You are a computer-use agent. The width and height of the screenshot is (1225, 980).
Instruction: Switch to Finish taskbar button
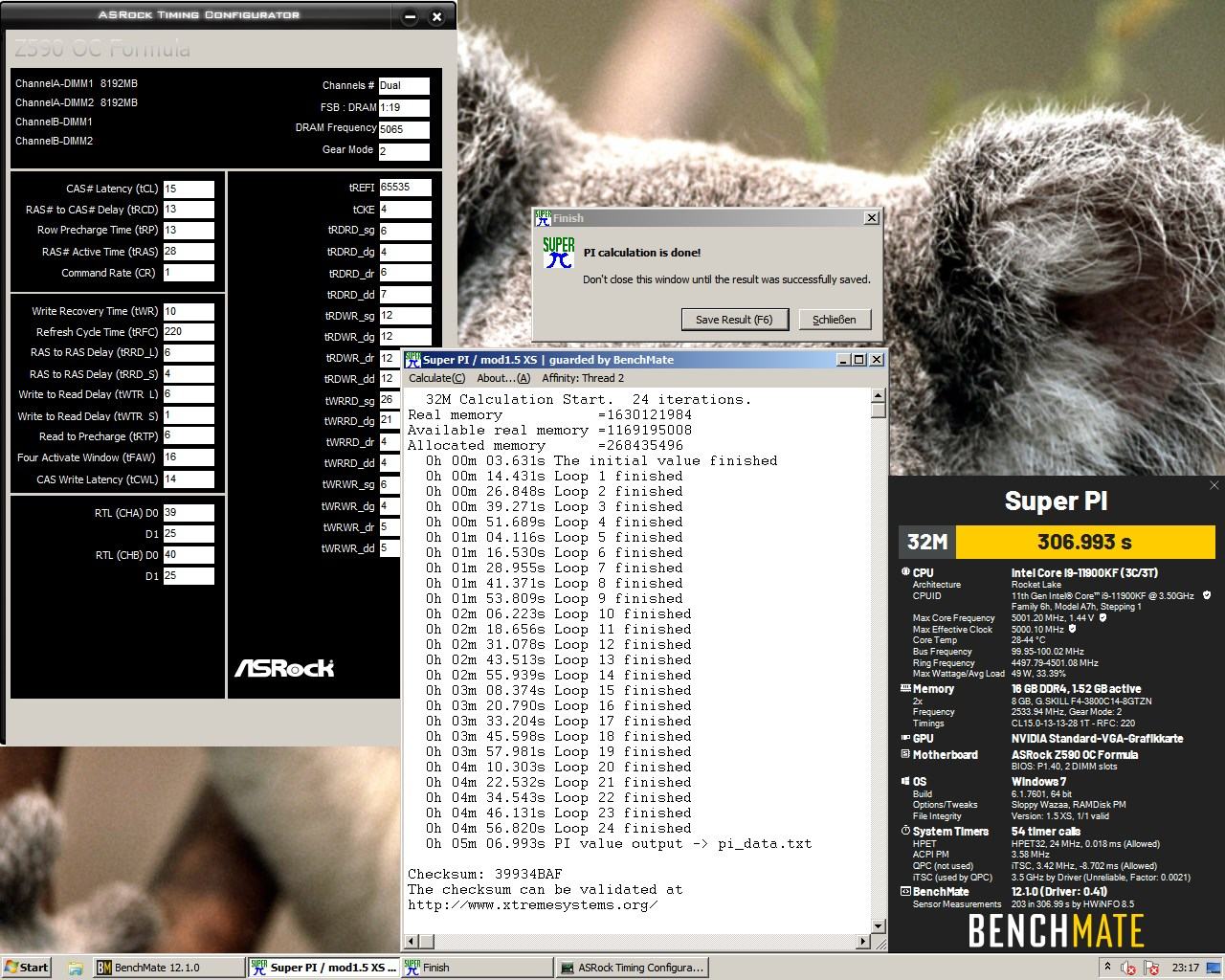477,968
